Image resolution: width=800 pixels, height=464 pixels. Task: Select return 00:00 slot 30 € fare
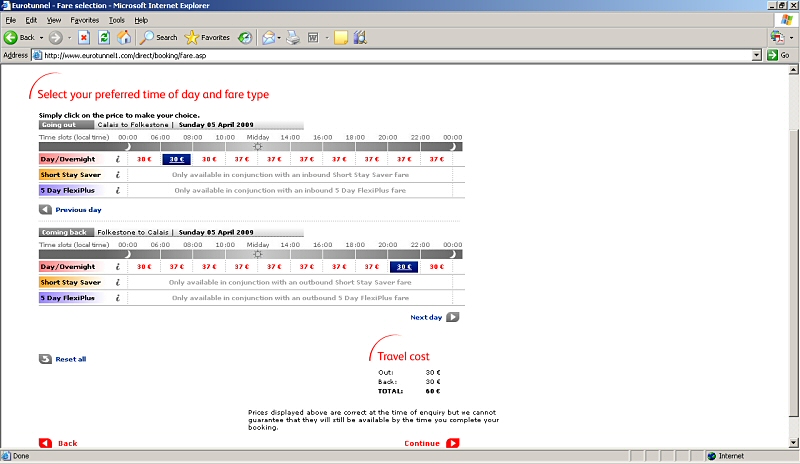pos(144,266)
